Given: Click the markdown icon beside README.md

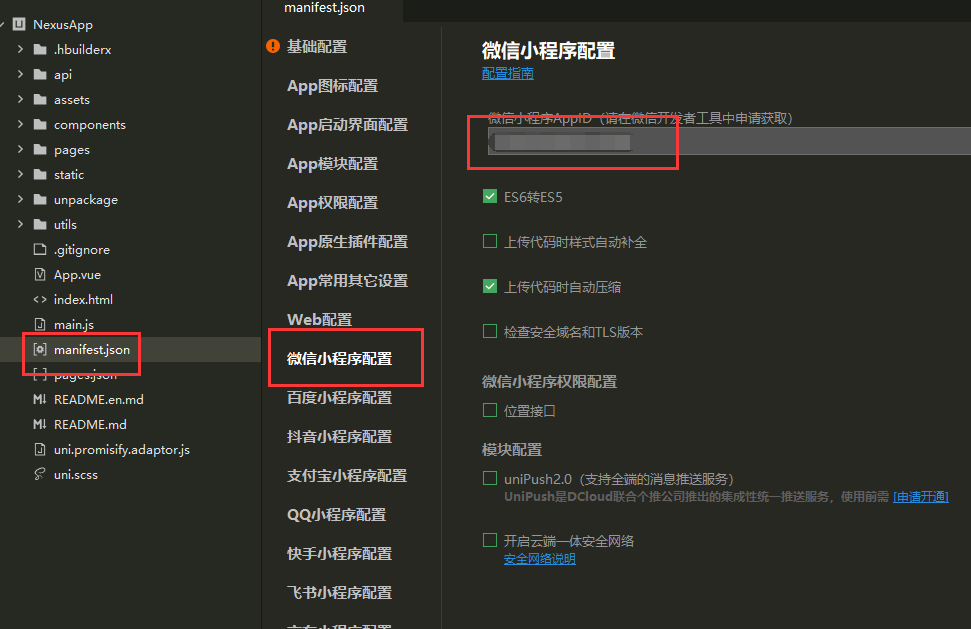Looking at the screenshot, I should coord(39,424).
